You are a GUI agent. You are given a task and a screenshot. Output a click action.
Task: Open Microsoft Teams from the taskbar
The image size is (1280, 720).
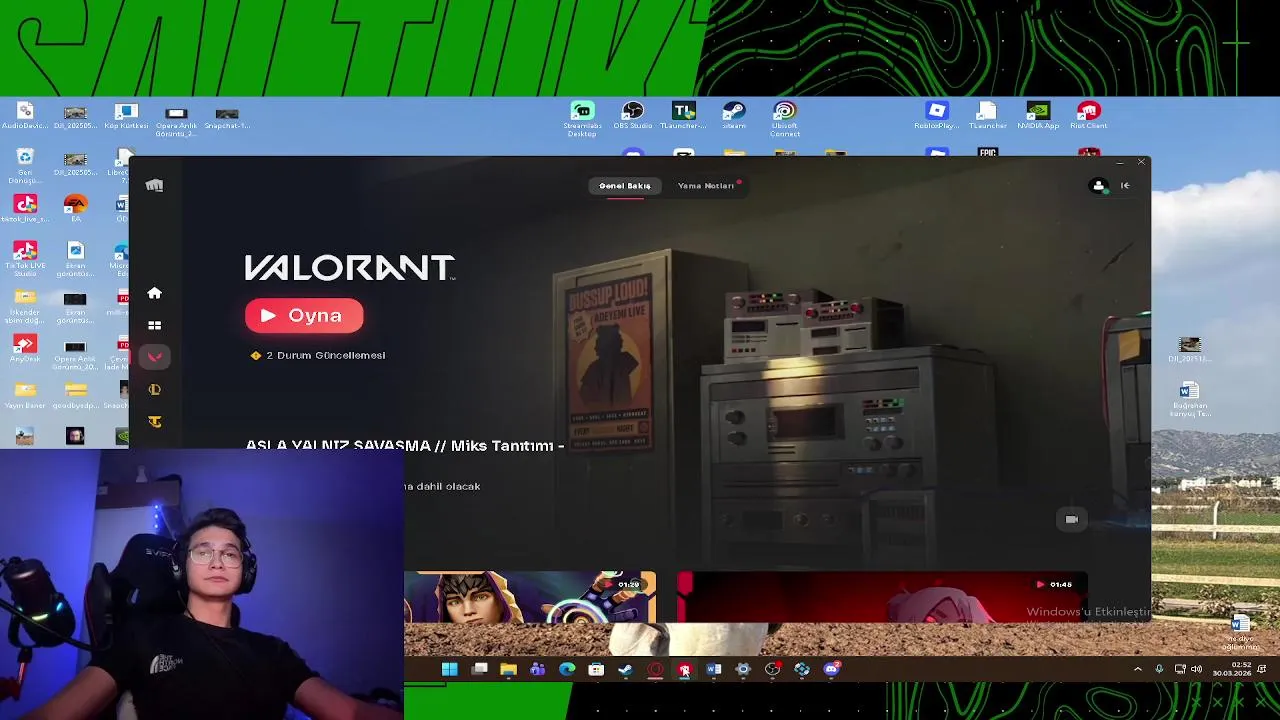pyautogui.click(x=538, y=669)
